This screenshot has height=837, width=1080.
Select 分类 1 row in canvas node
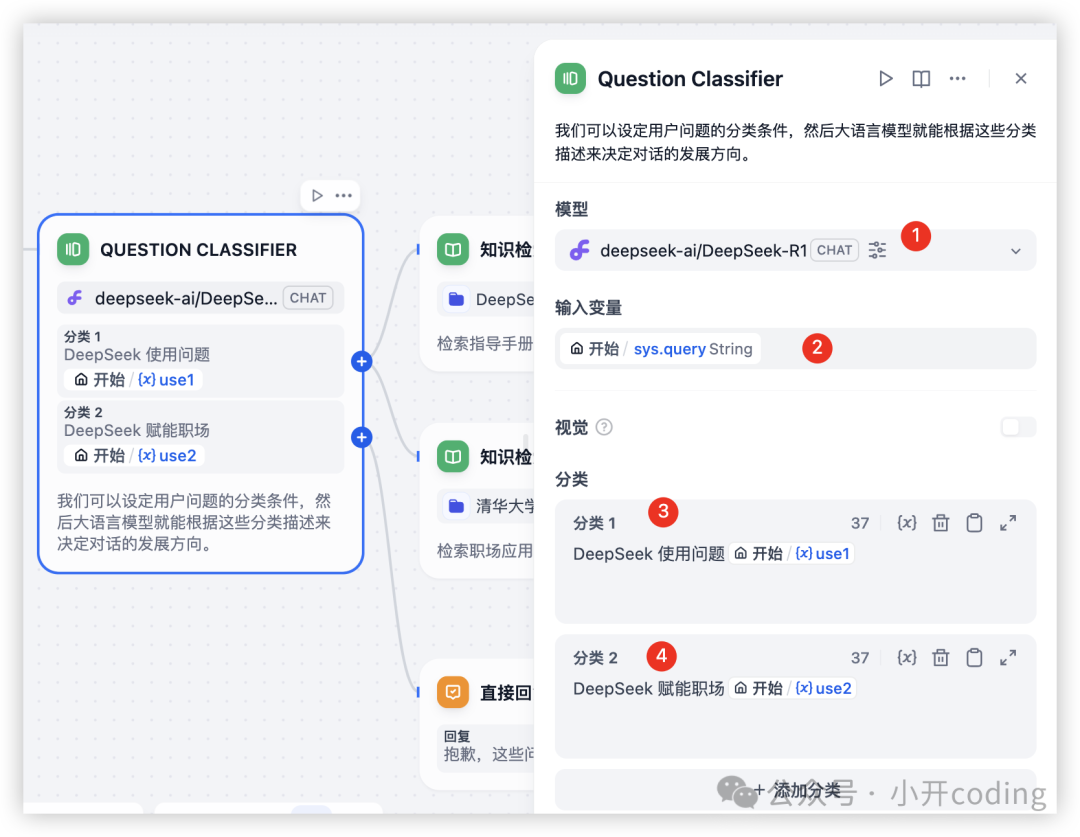(200, 361)
